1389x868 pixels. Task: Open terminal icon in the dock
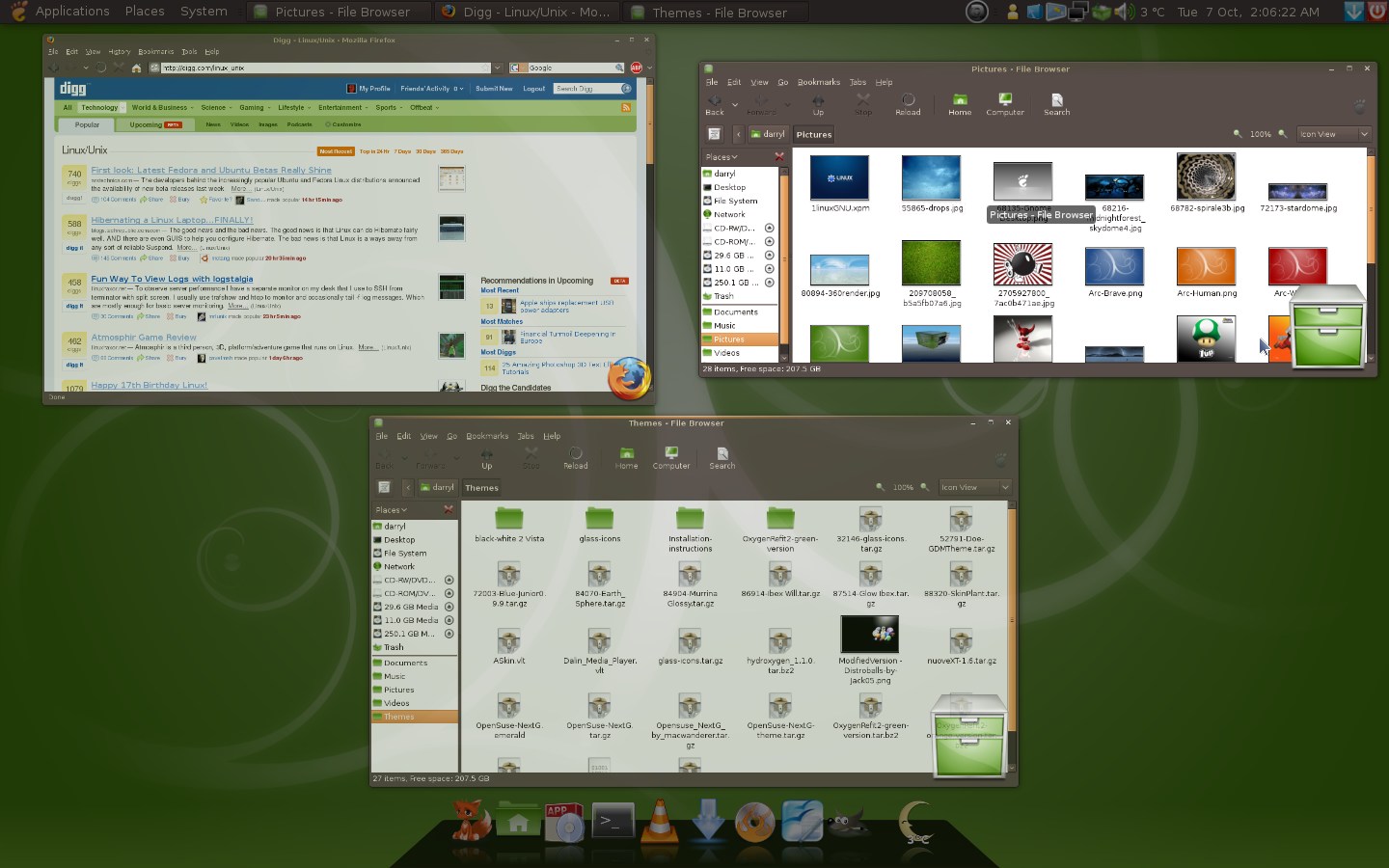coord(613,822)
